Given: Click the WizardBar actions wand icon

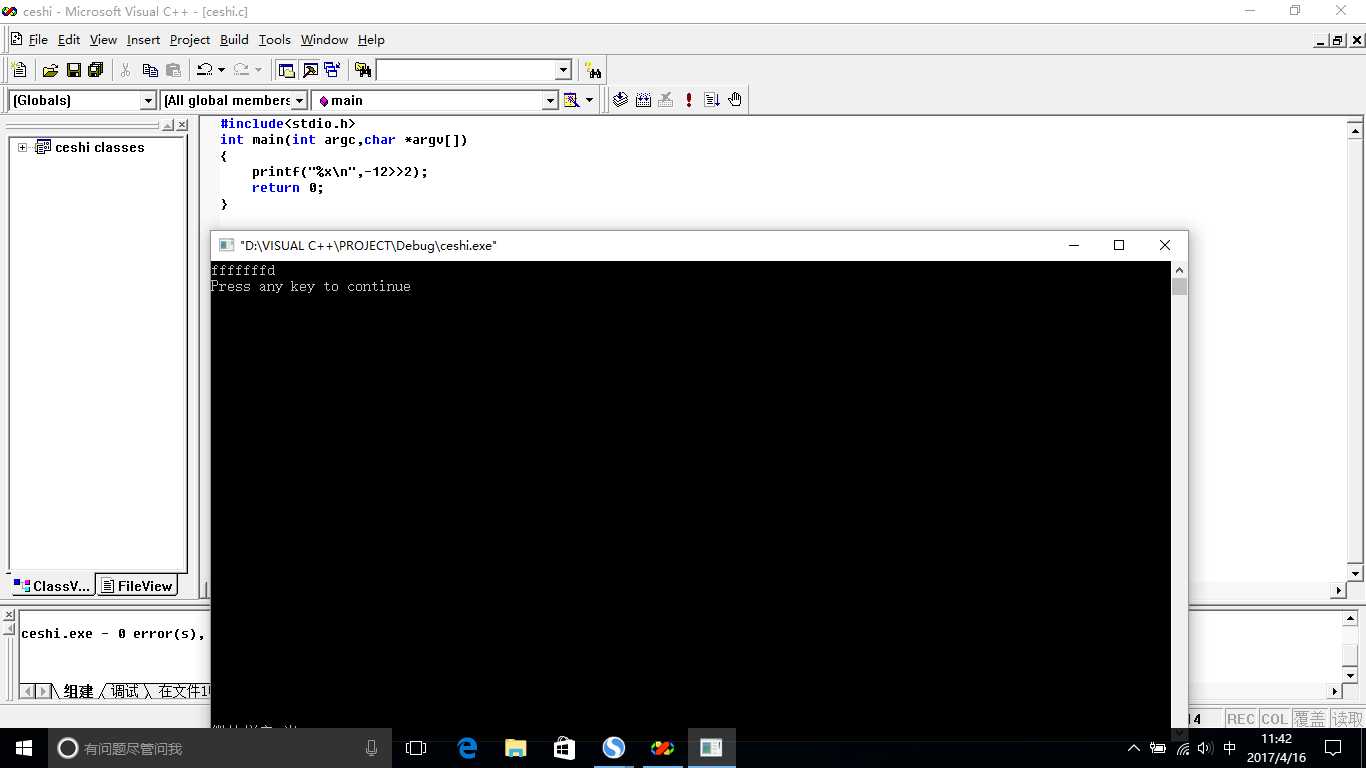Looking at the screenshot, I should tap(571, 100).
